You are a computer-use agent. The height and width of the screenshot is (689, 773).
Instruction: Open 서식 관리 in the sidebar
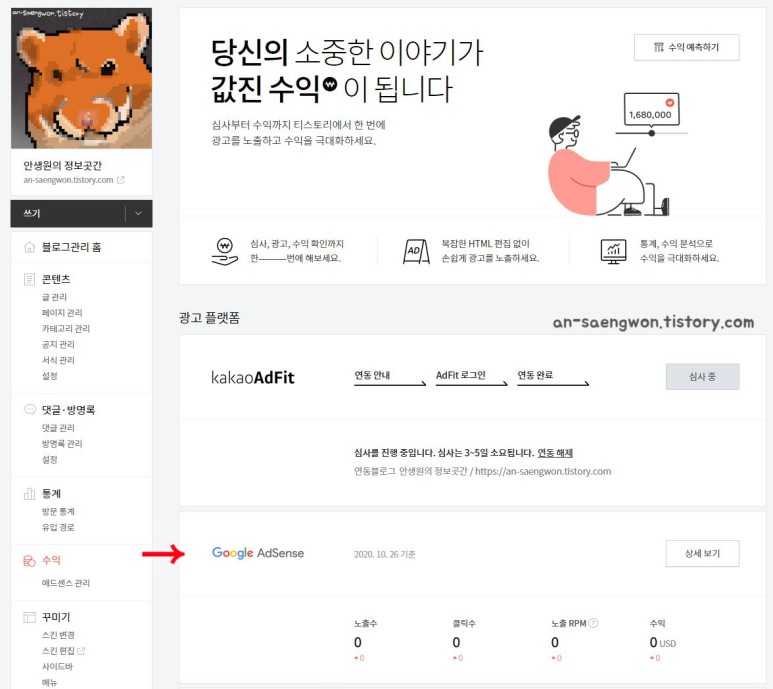[x=58, y=360]
